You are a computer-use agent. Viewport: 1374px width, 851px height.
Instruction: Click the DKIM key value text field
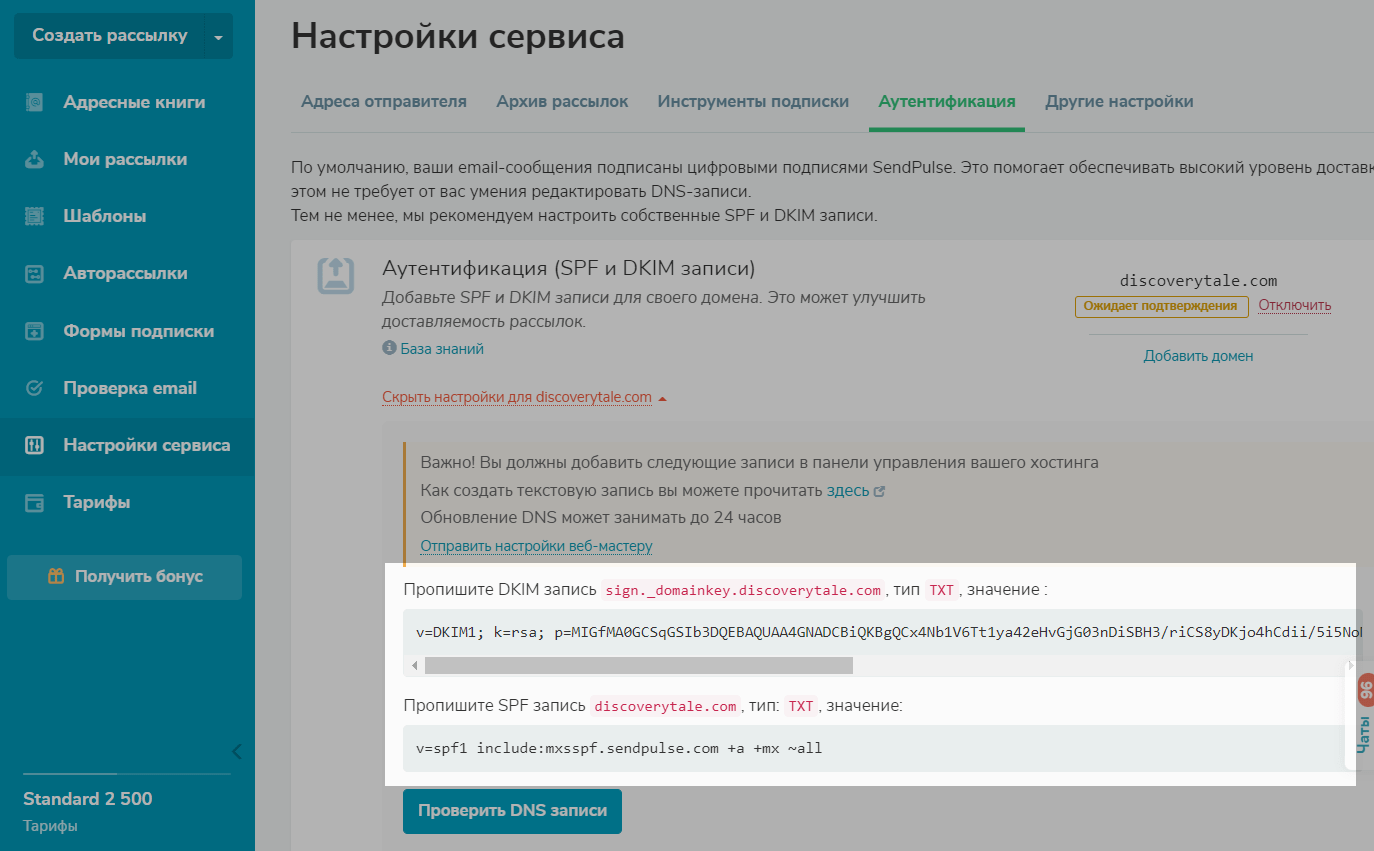pos(883,632)
